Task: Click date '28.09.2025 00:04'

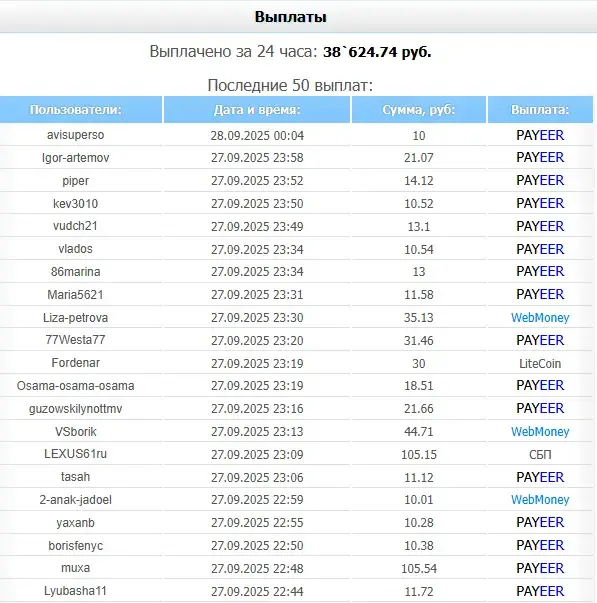Action: (257, 135)
